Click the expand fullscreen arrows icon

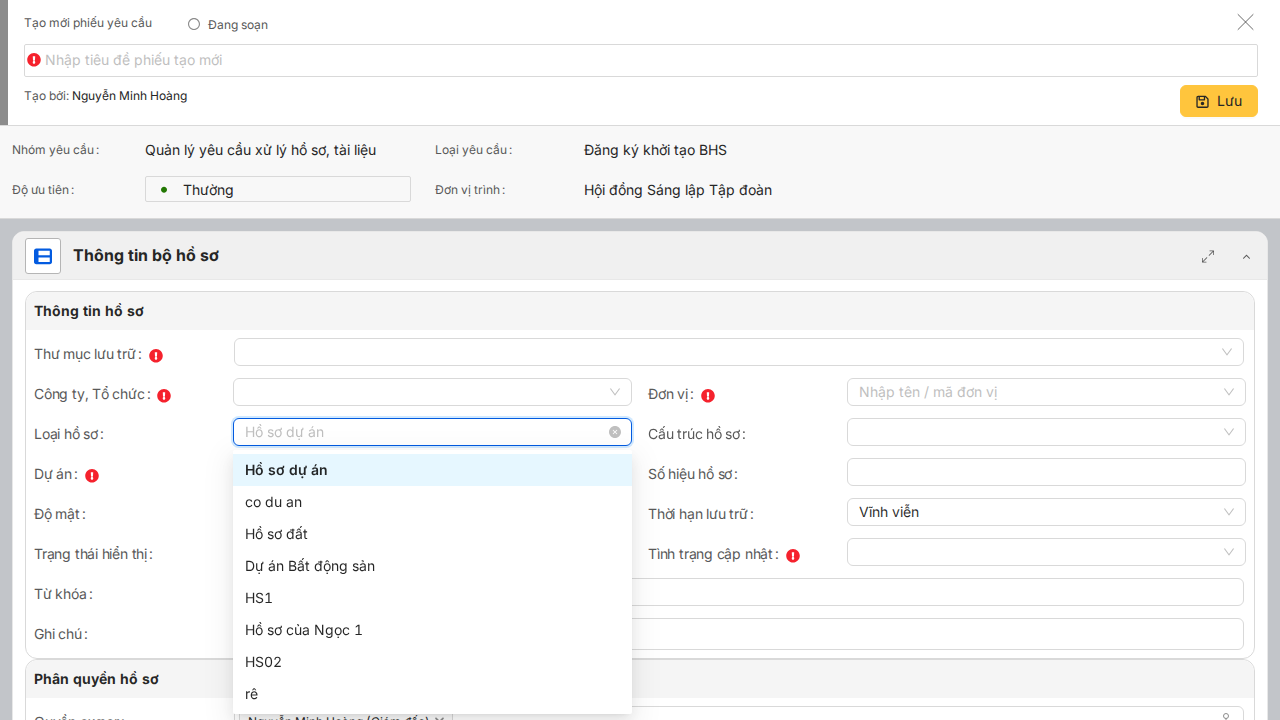(1208, 257)
